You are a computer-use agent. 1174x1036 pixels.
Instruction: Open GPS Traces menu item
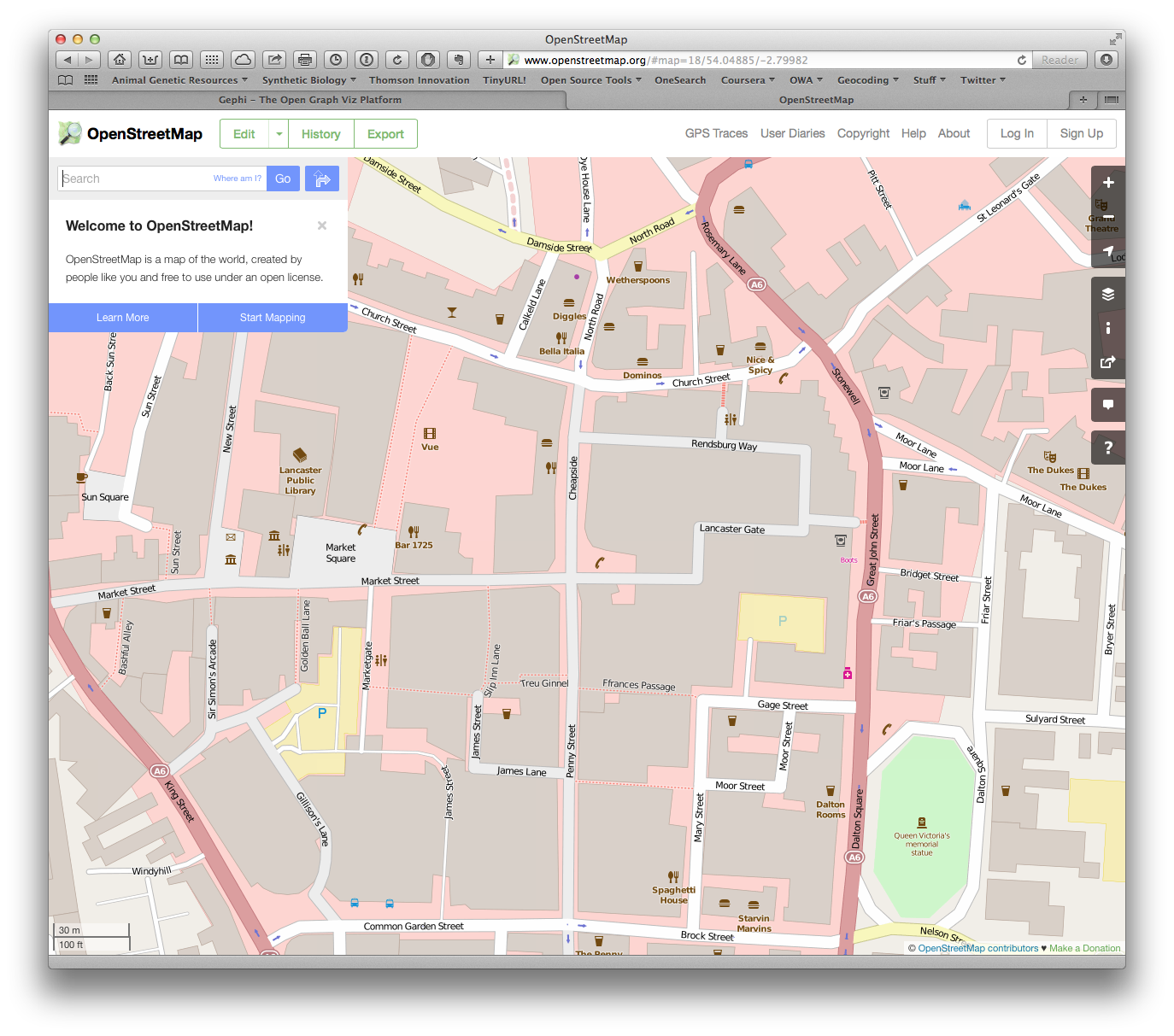tap(716, 133)
